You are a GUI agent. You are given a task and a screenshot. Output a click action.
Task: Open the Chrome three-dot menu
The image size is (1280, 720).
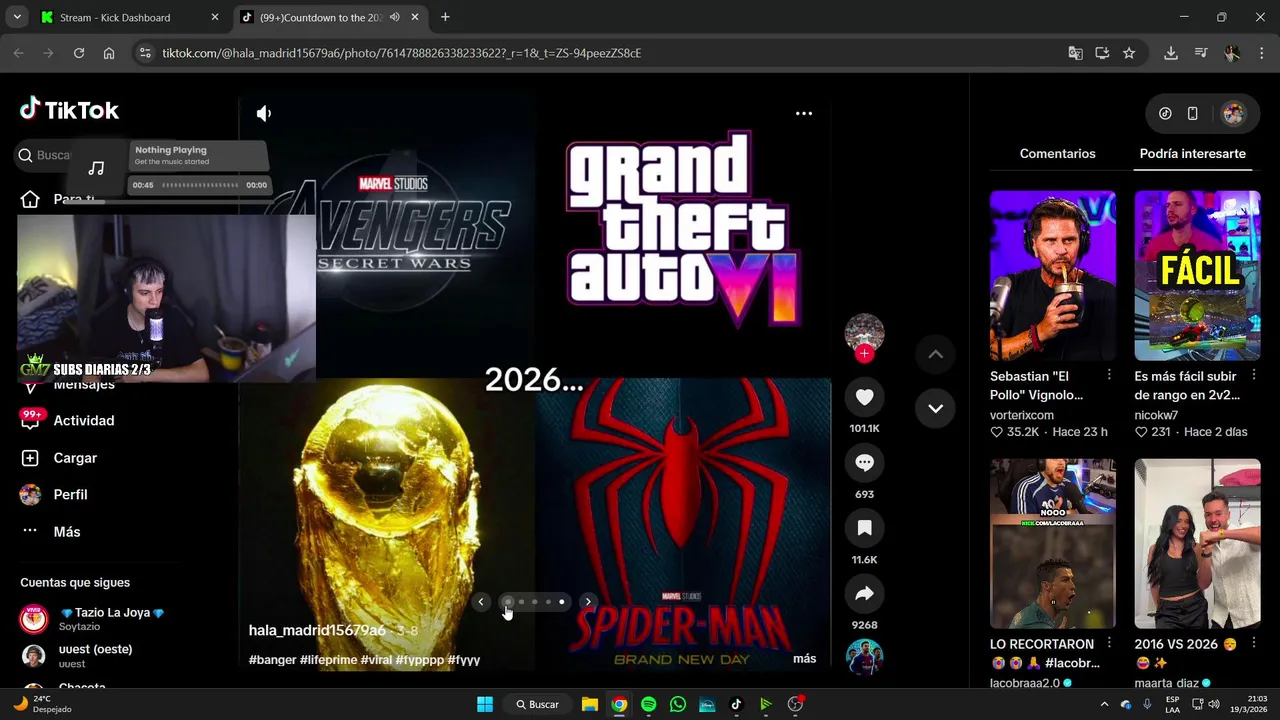point(1260,53)
